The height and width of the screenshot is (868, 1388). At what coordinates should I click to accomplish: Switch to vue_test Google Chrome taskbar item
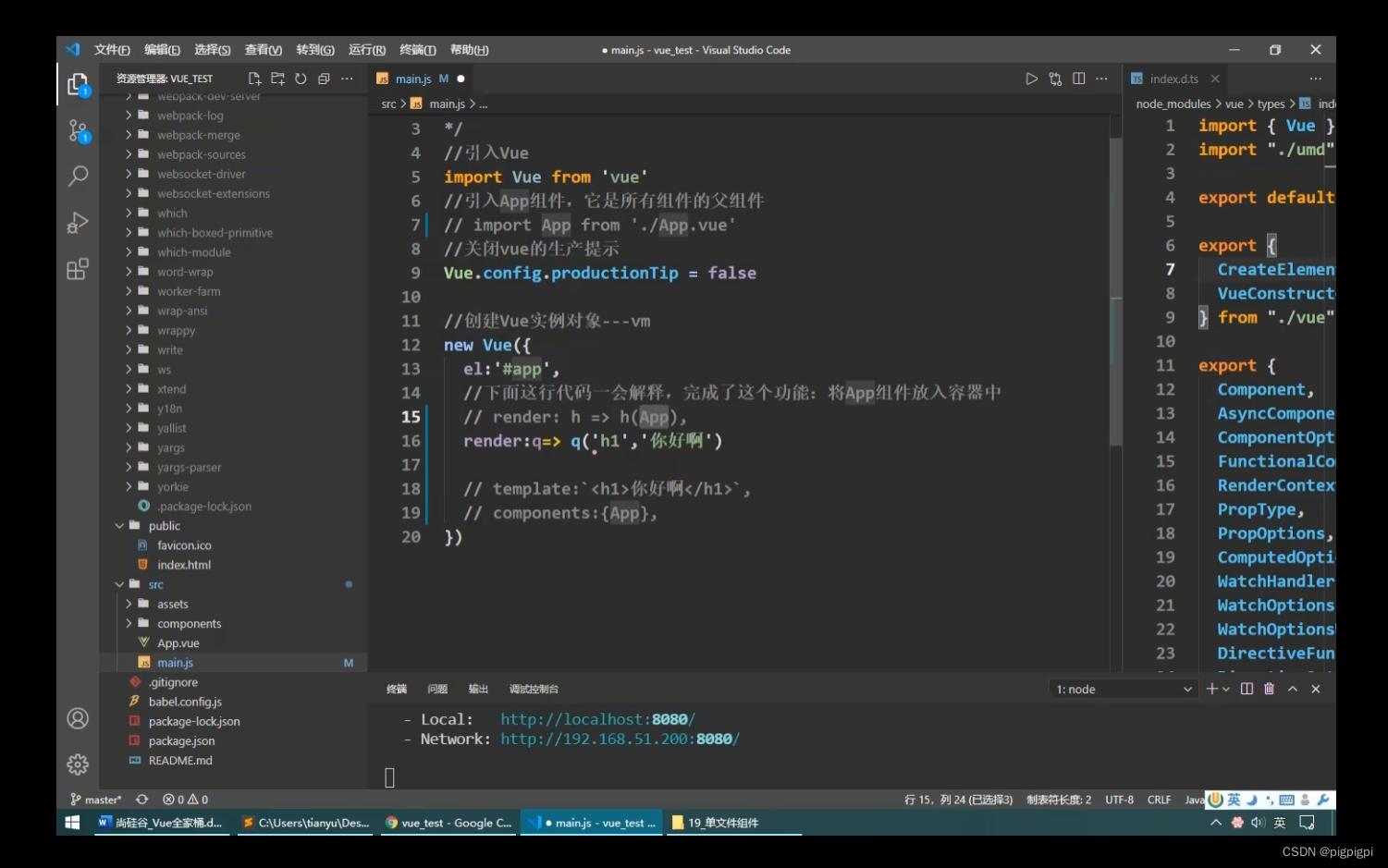coord(448,823)
